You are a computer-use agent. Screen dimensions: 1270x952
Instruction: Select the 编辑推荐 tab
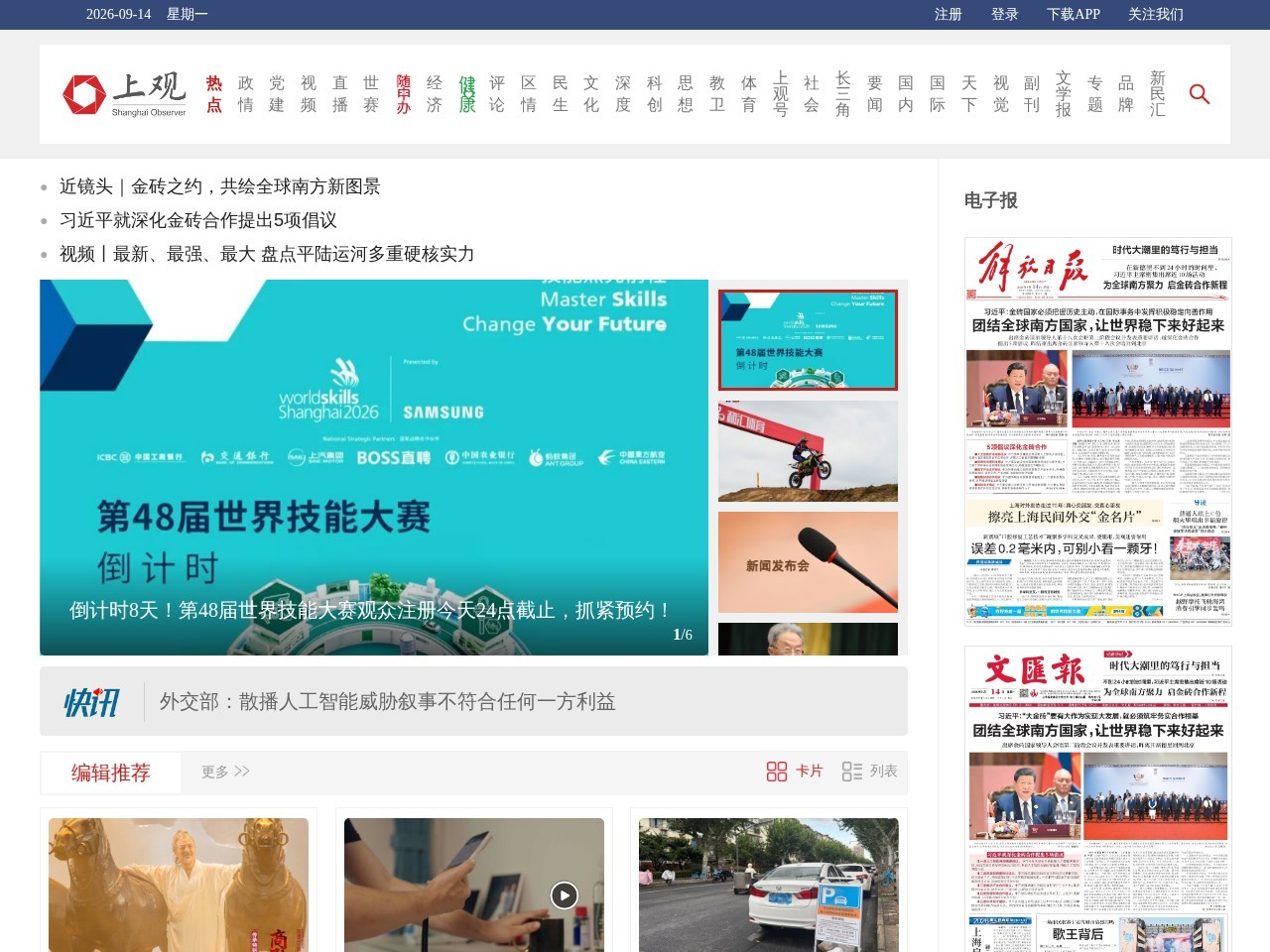coord(110,773)
